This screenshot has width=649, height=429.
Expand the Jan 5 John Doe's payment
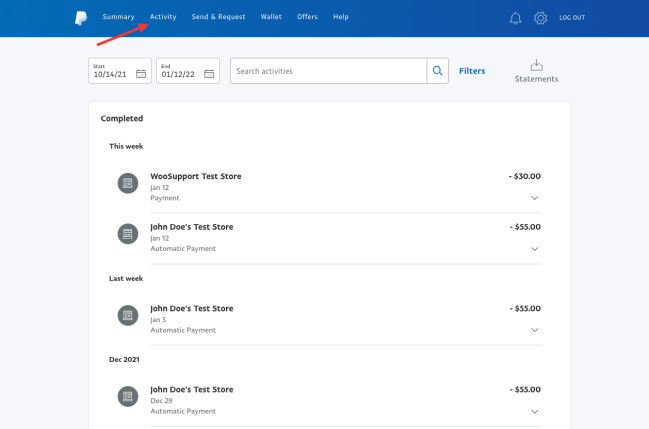(x=534, y=330)
